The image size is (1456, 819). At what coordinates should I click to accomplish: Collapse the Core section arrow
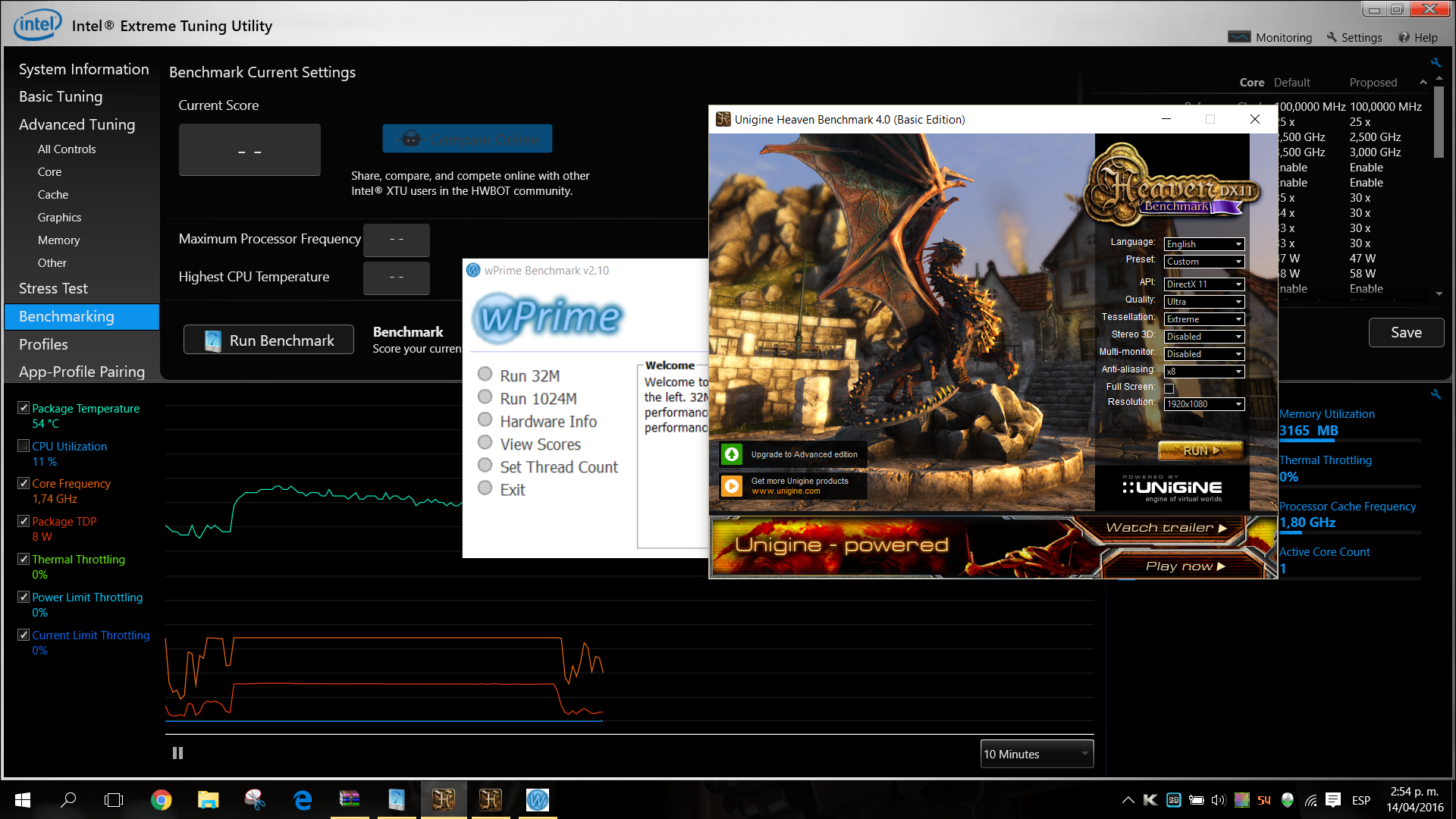point(1423,82)
